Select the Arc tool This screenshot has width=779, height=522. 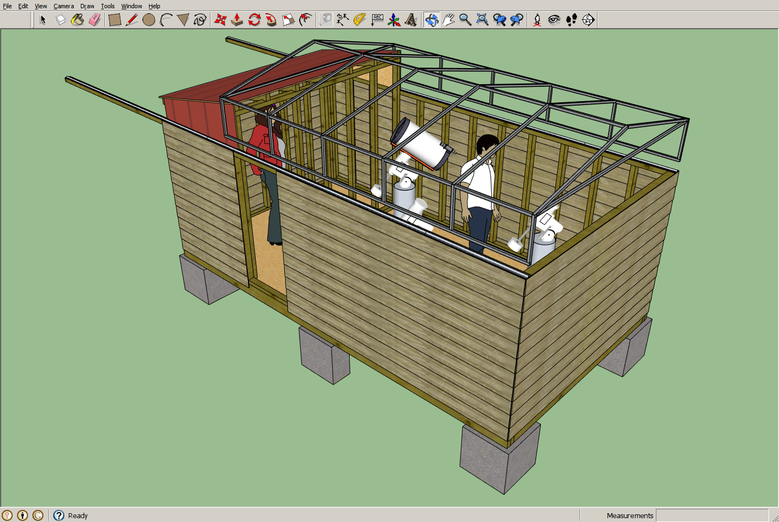coord(166,20)
